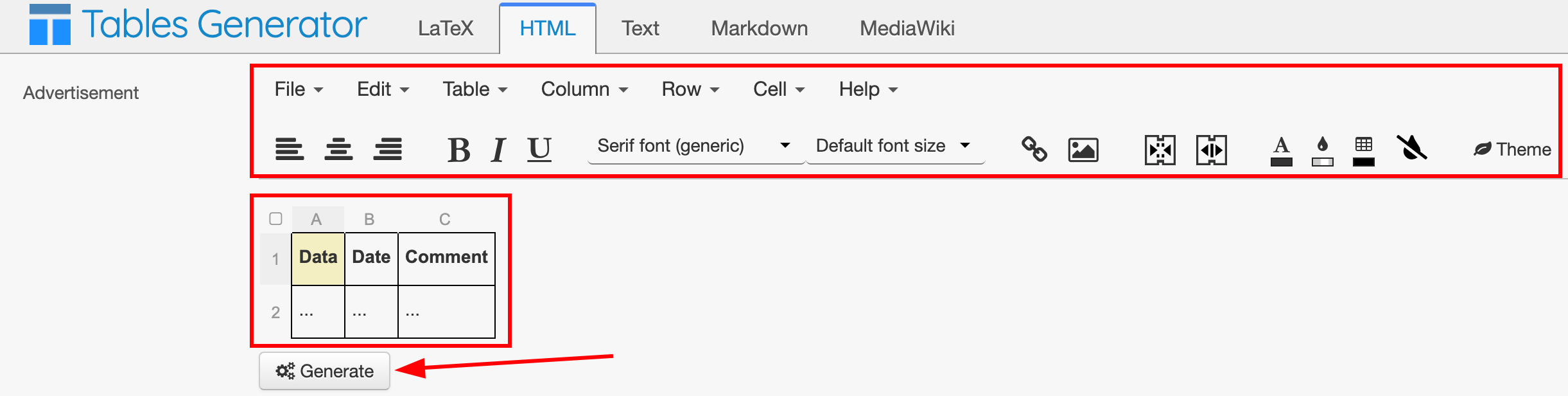Tick the select-all table checkbox
Screen dimensions: 1568x396
coord(276,219)
